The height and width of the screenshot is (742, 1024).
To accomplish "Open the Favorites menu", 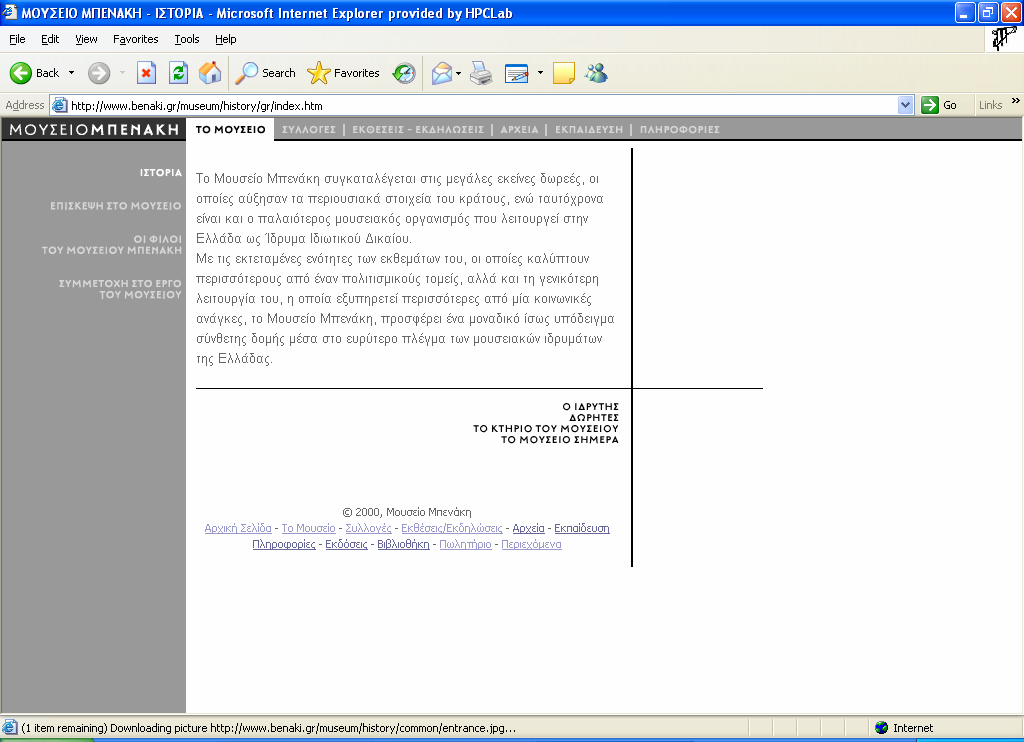I will pyautogui.click(x=135, y=39).
